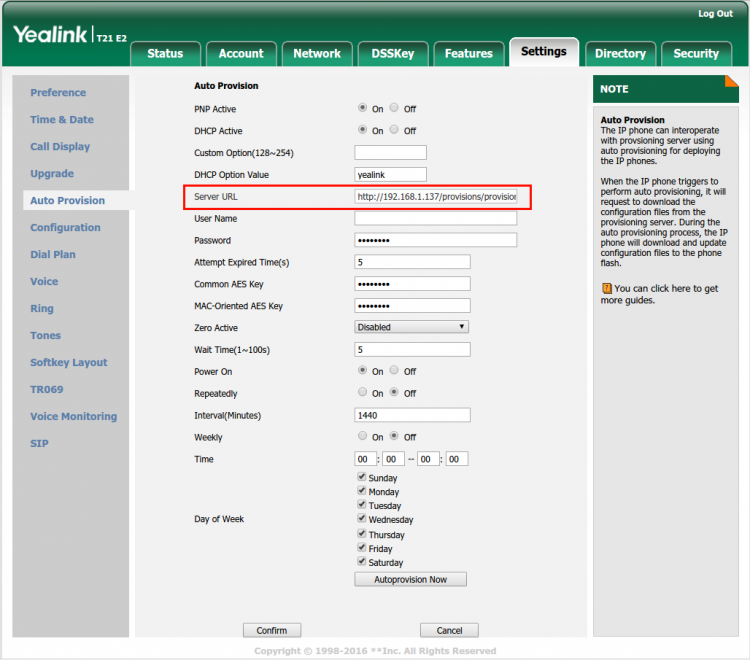Open the Zero Active dropdown
Image resolution: width=750 pixels, height=660 pixels.
click(x=412, y=327)
